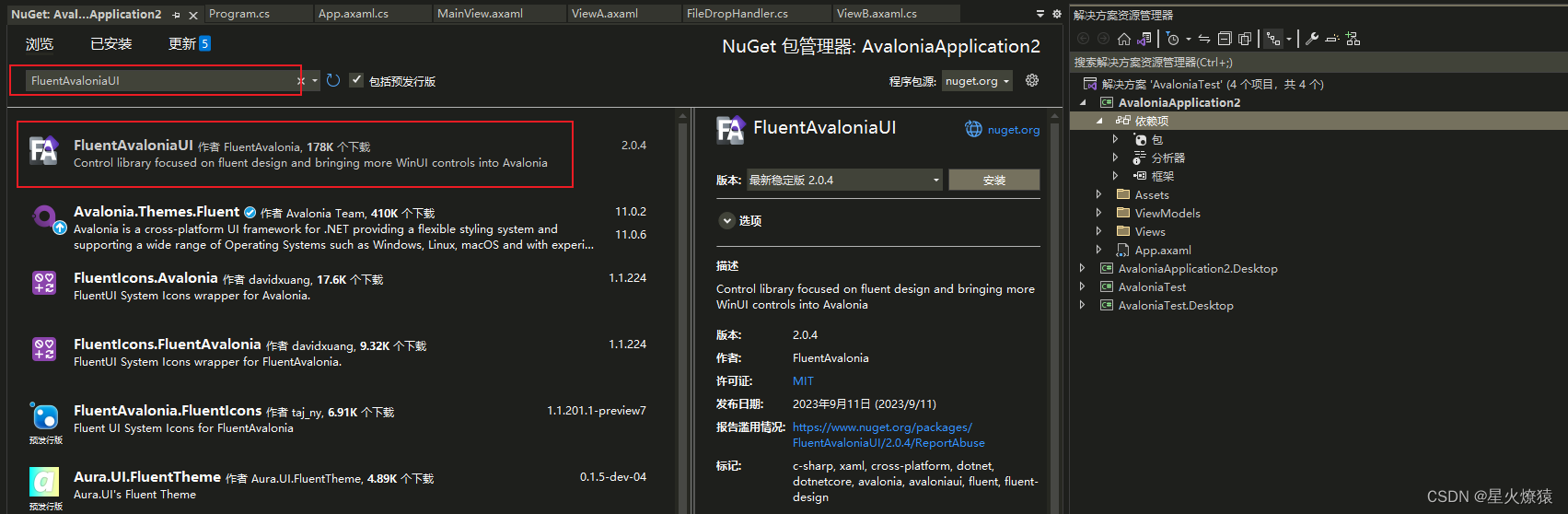1568x514 pixels.
Task: Switch between solution and folder views
Action: tap(1144, 39)
